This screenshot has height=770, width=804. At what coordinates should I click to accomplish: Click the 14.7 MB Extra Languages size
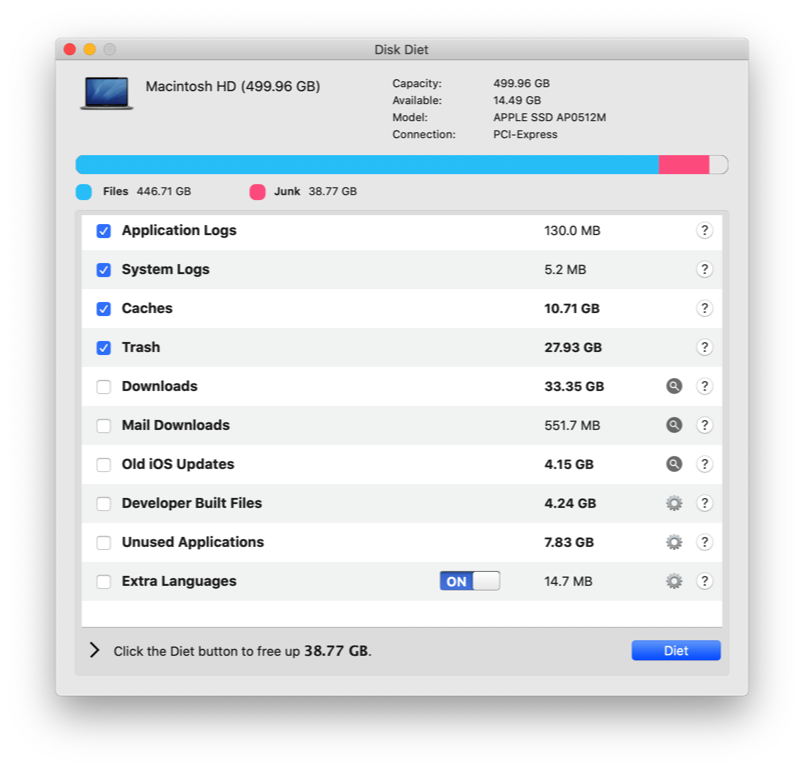click(568, 581)
